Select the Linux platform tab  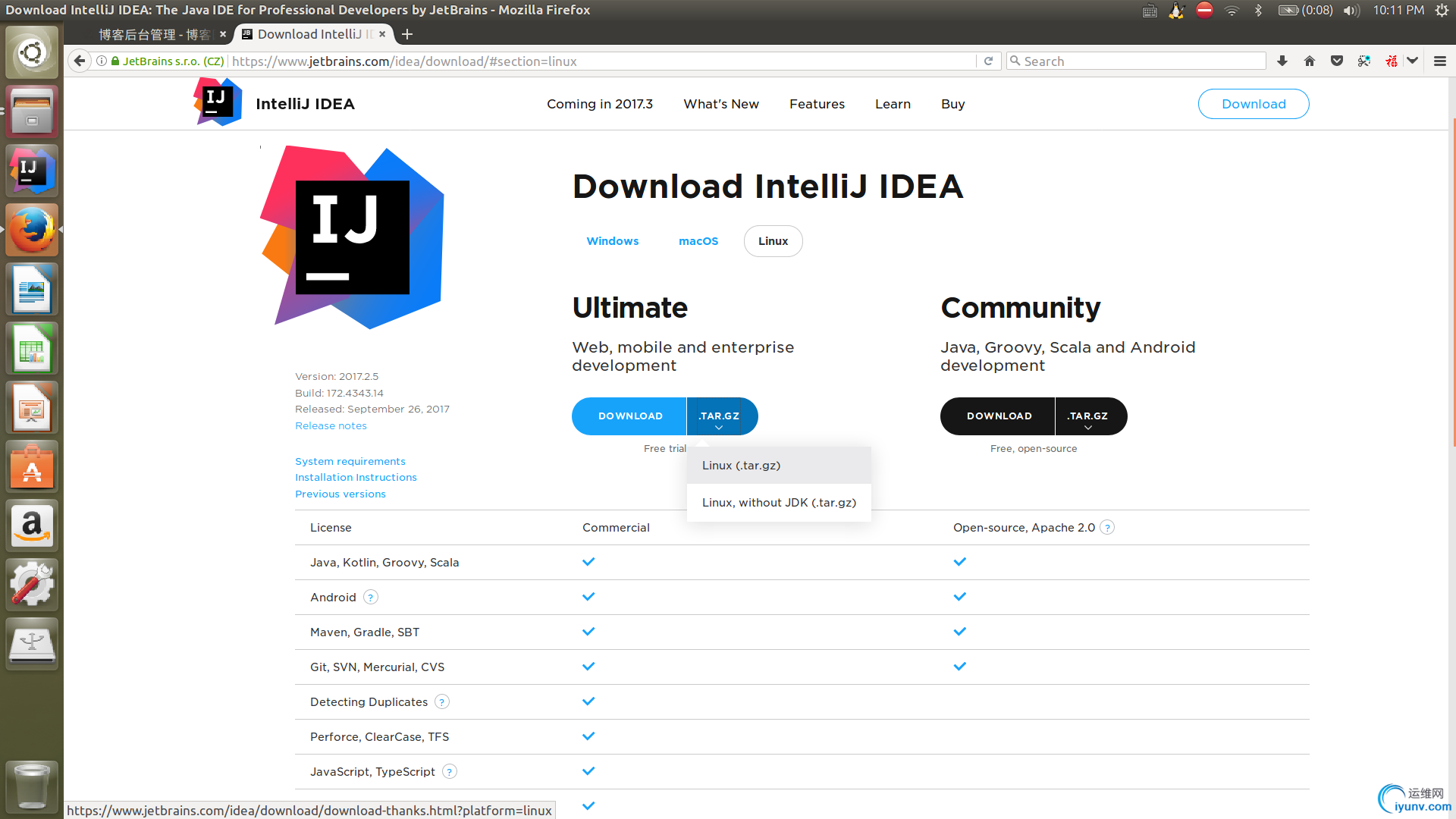[773, 241]
